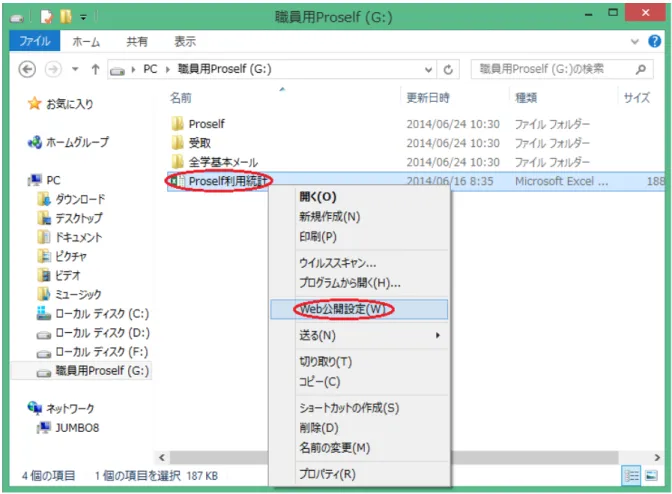The height and width of the screenshot is (494, 672).
Task: Switch to the 表示 ribbon tab
Action: pos(185,42)
